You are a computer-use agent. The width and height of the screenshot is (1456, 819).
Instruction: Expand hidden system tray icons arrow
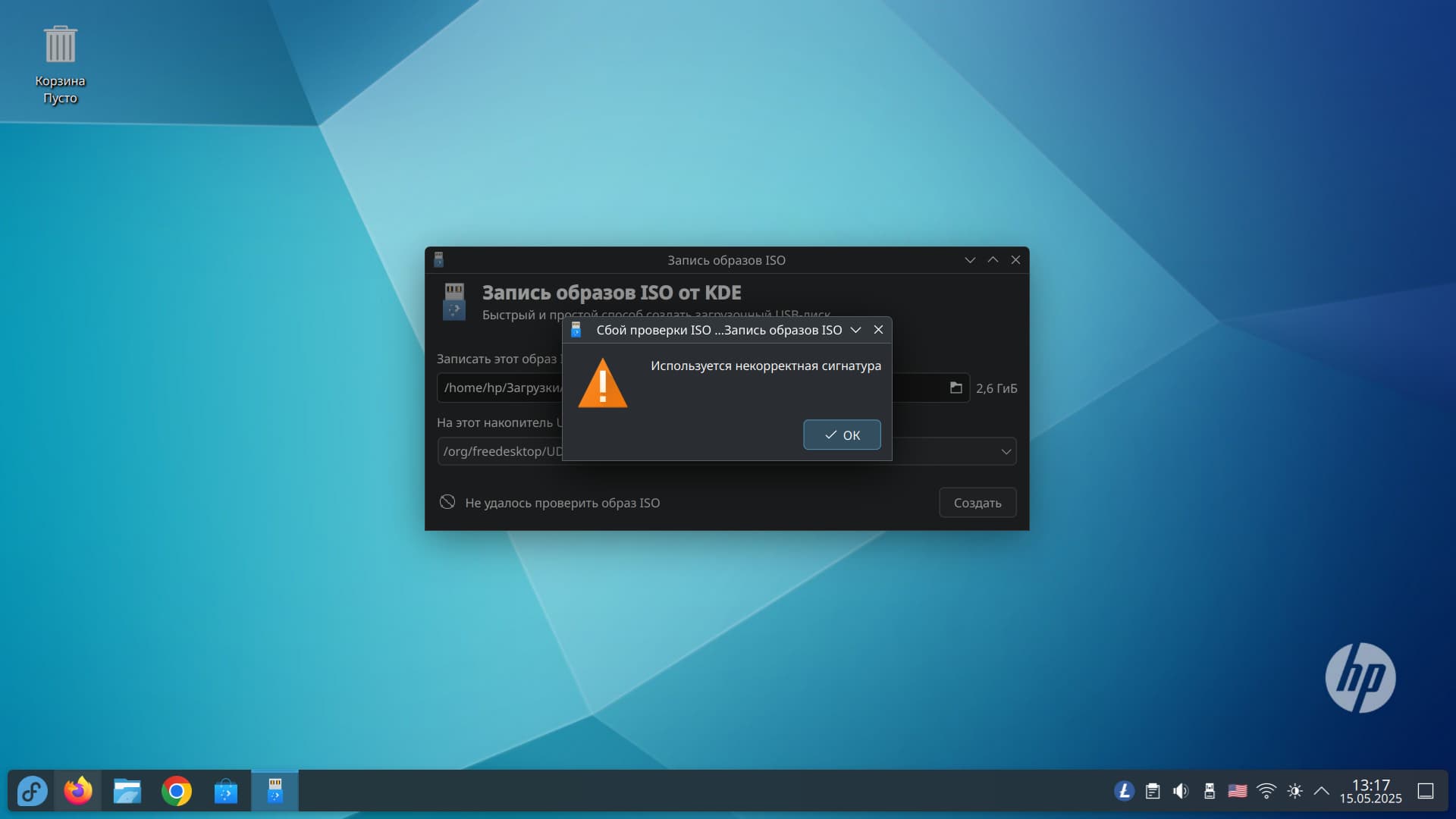1321,791
